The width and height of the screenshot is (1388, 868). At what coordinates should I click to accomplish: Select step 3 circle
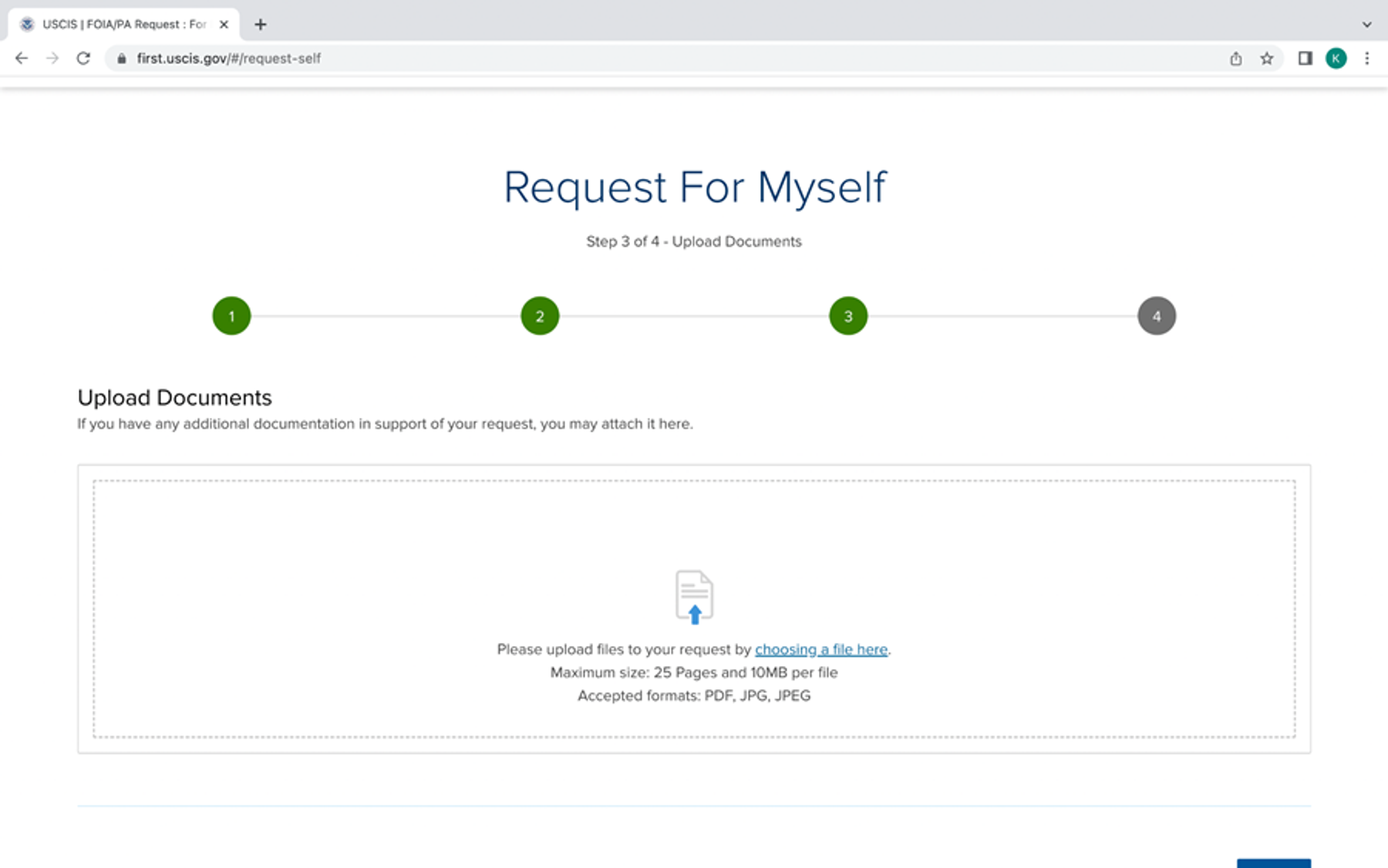pos(848,316)
